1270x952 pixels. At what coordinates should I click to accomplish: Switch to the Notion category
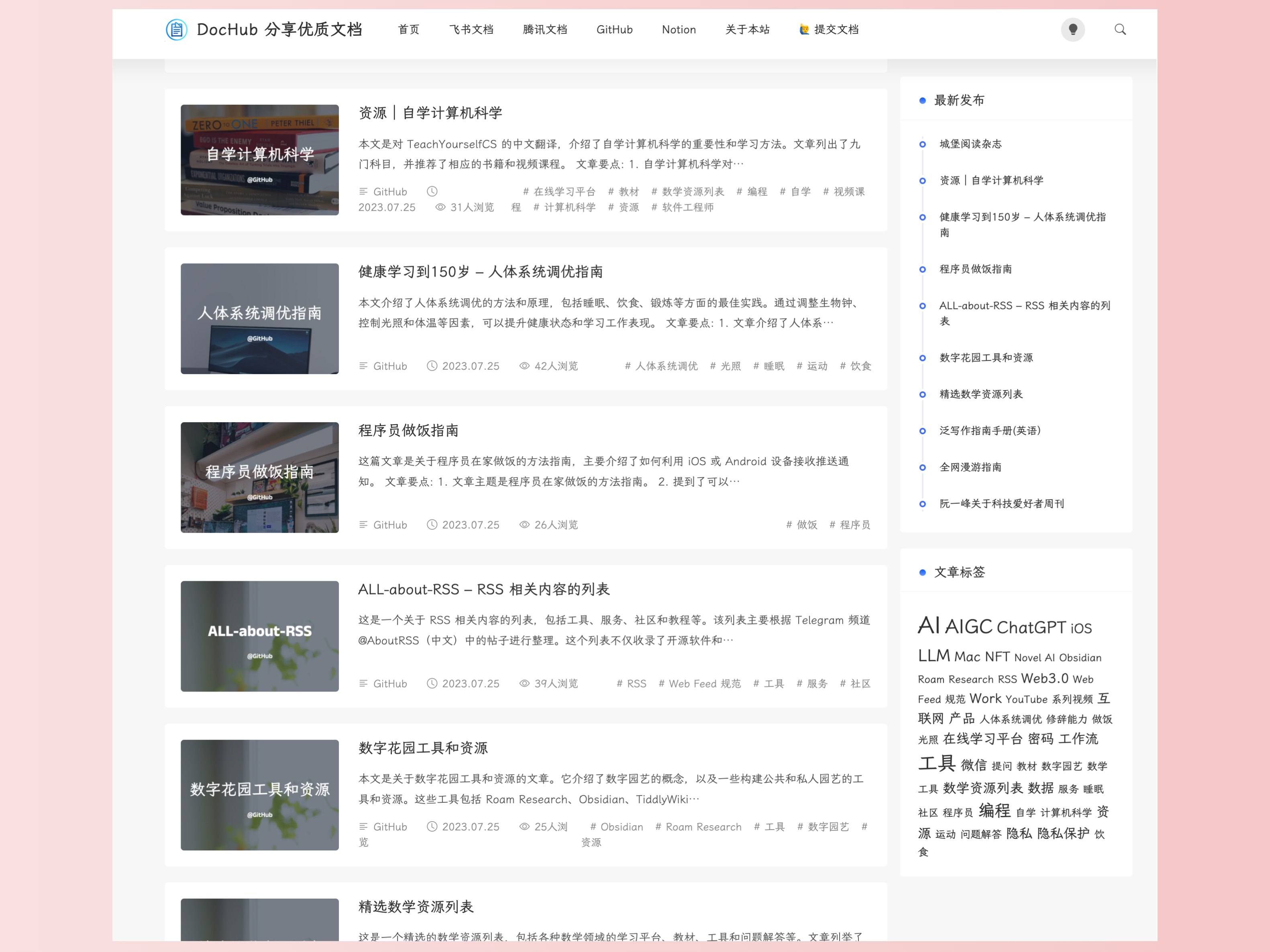(679, 29)
